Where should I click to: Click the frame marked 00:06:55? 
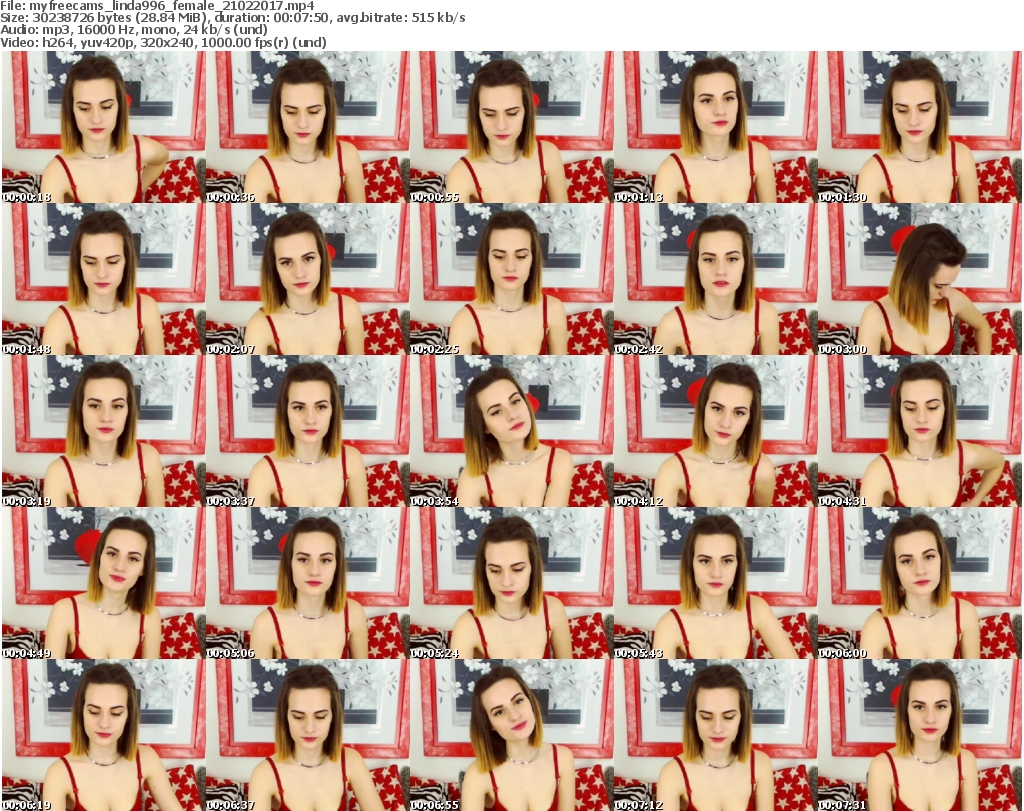(511, 735)
